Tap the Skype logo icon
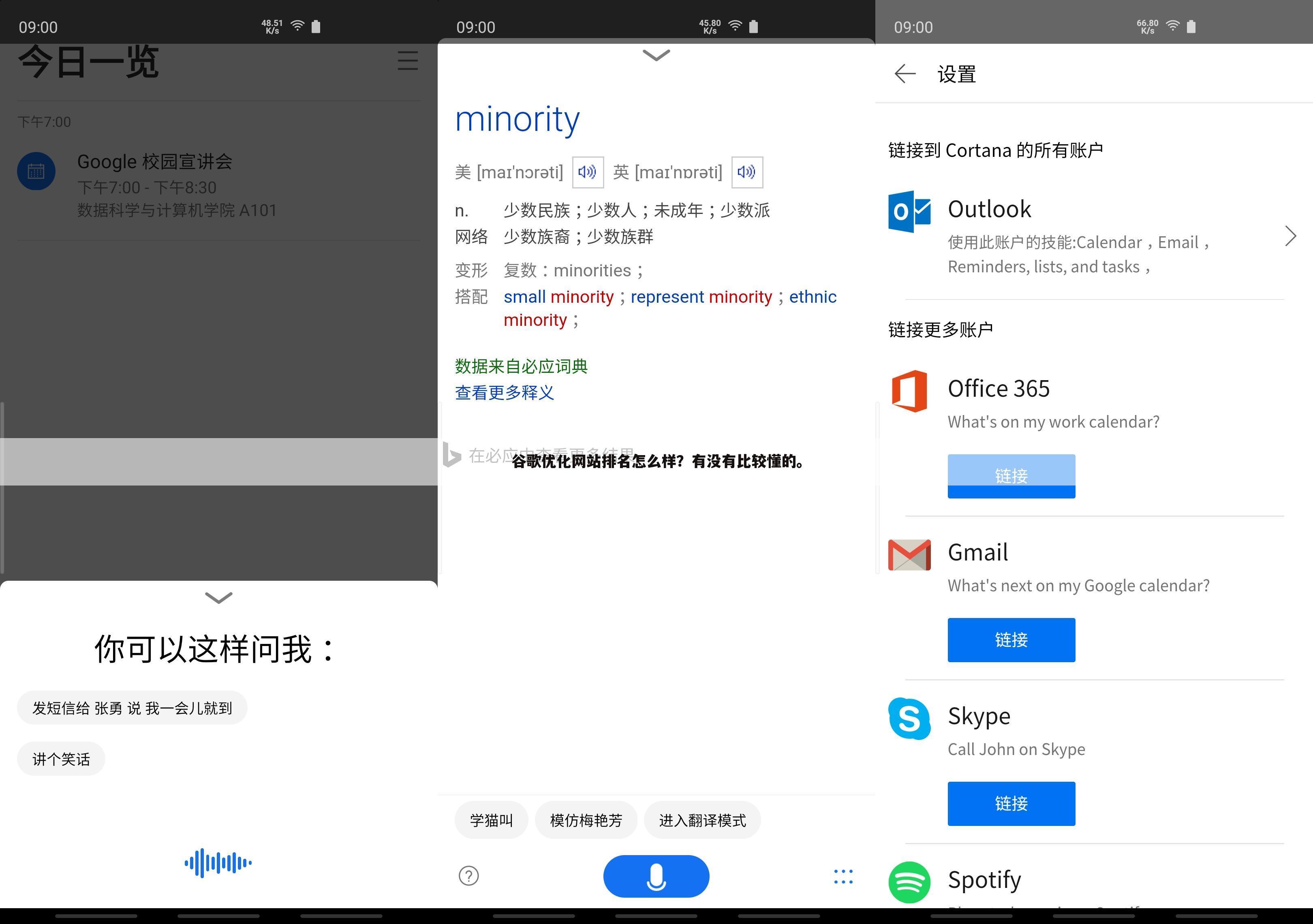1313x924 pixels. pyautogui.click(x=909, y=718)
